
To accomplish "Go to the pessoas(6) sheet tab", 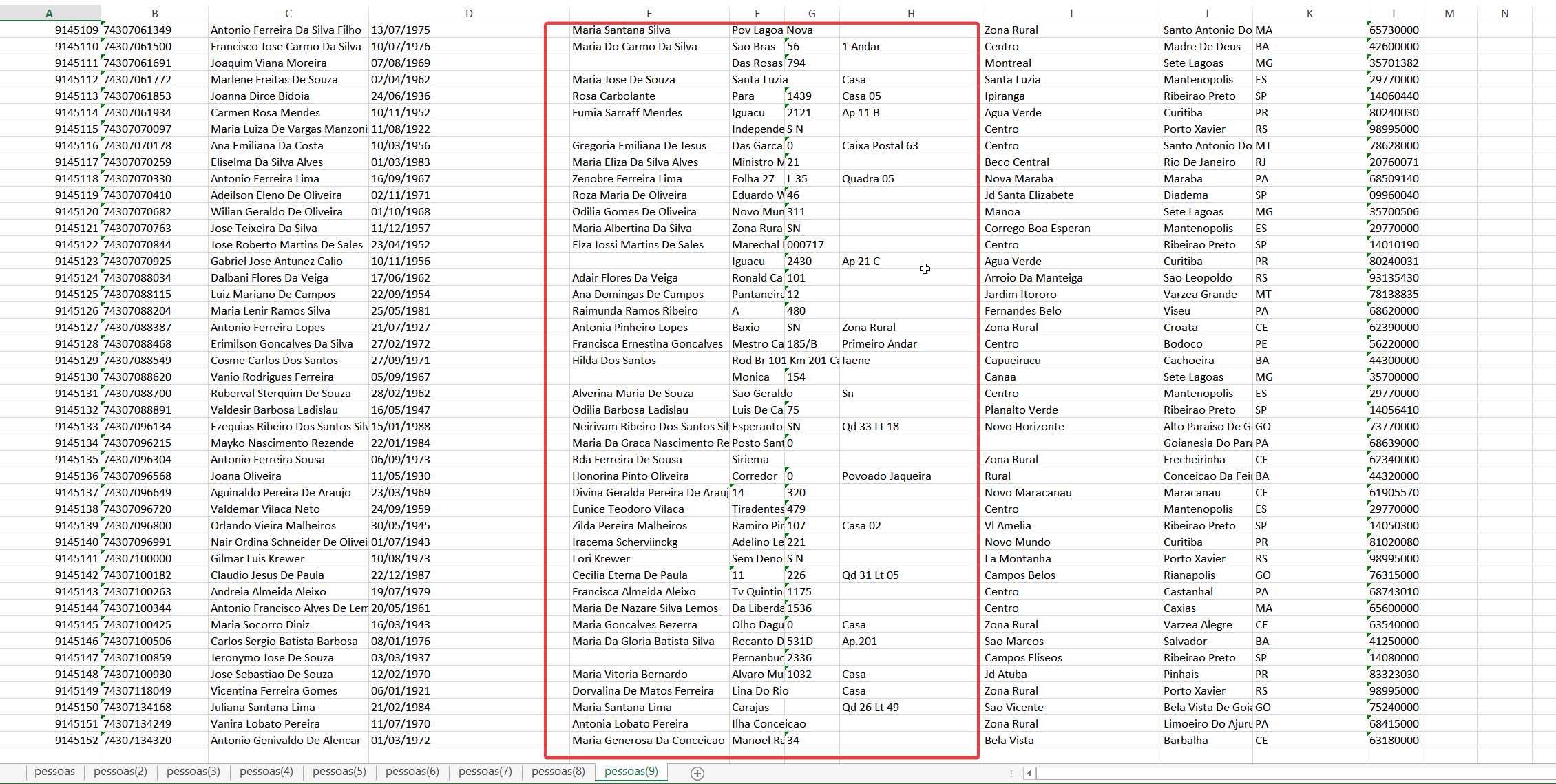I will (412, 772).
